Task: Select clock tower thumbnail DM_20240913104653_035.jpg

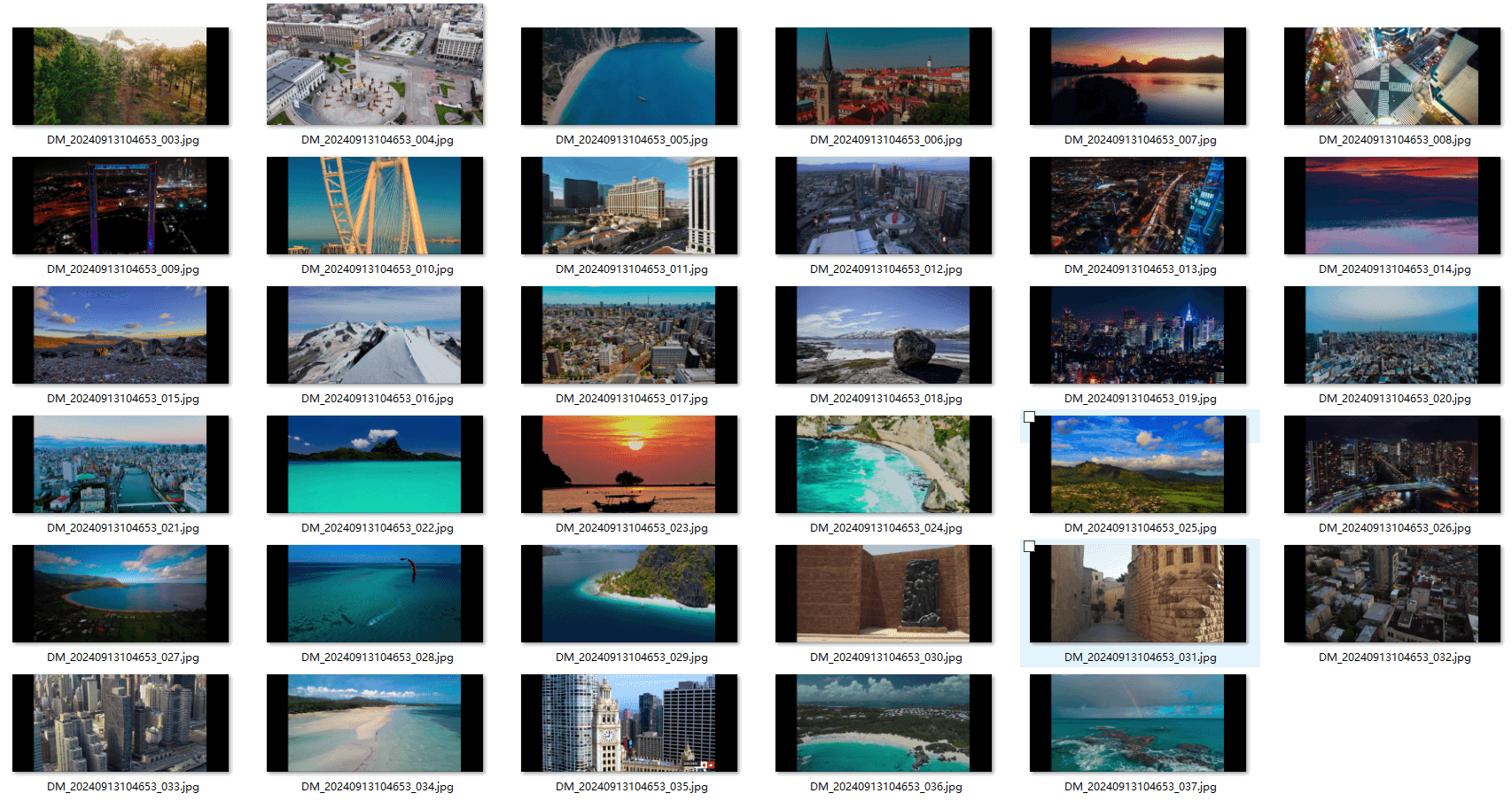Action: point(629,723)
